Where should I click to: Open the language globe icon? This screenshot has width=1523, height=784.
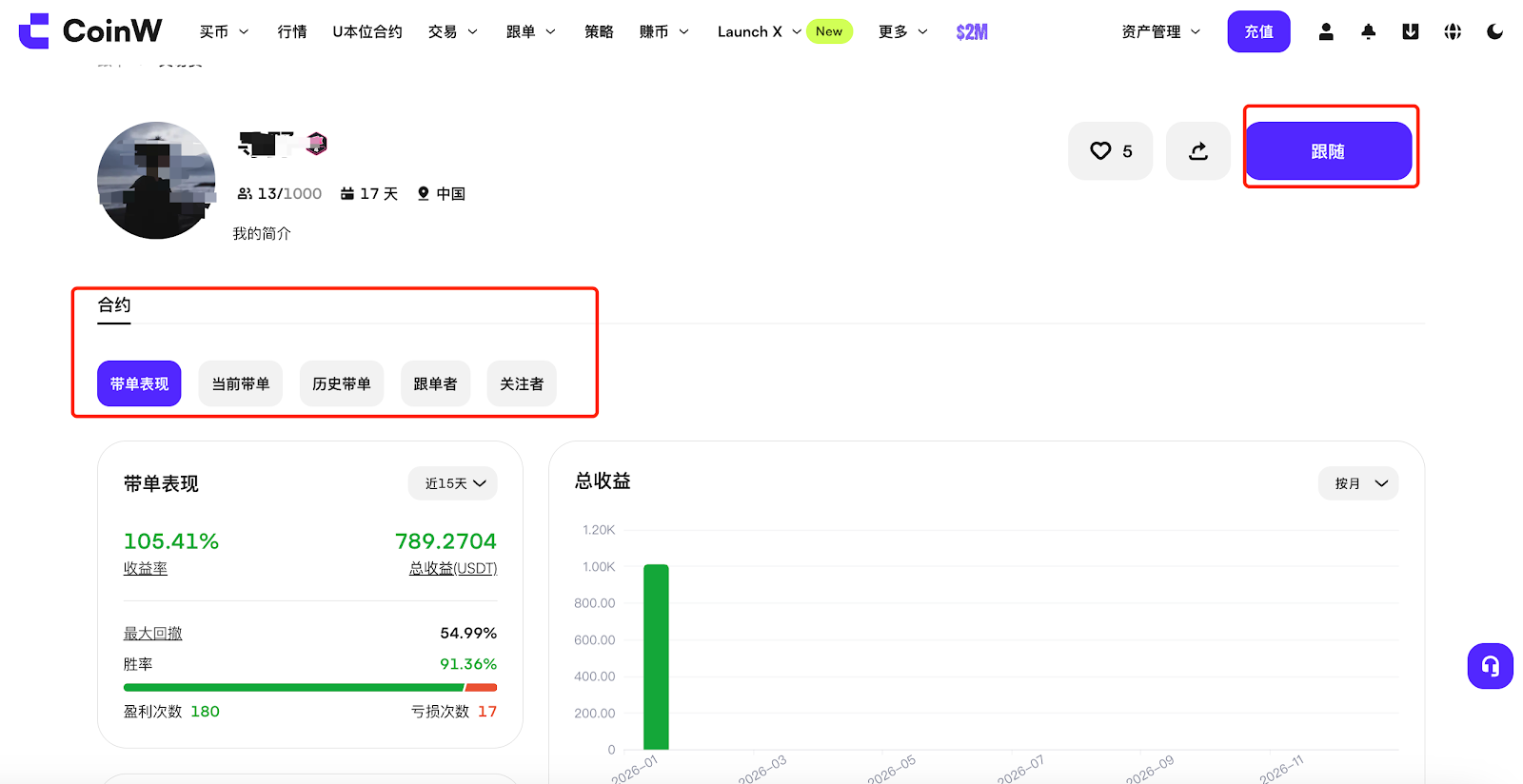pyautogui.click(x=1452, y=31)
